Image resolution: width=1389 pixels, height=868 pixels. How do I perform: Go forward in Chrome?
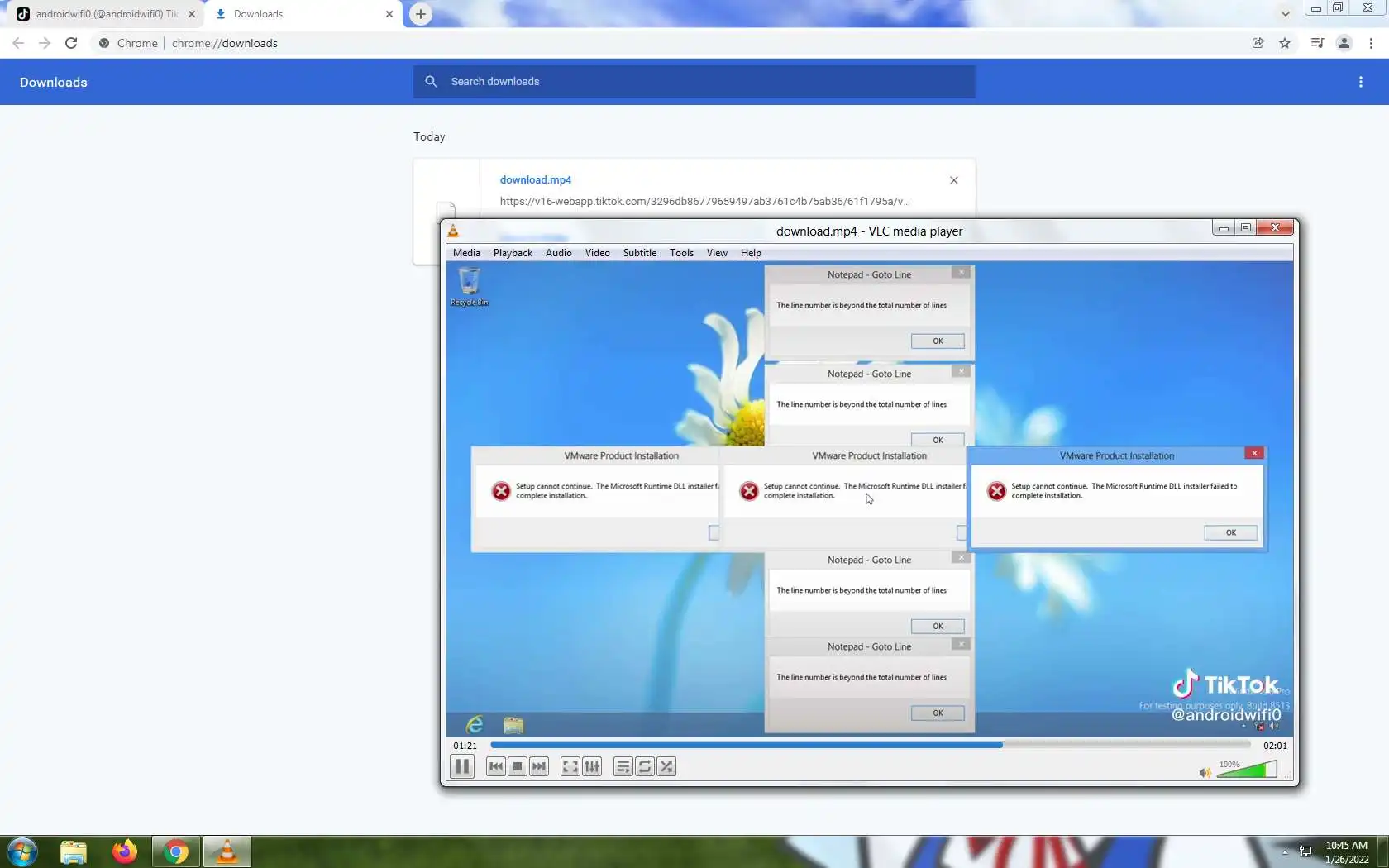pos(45,43)
